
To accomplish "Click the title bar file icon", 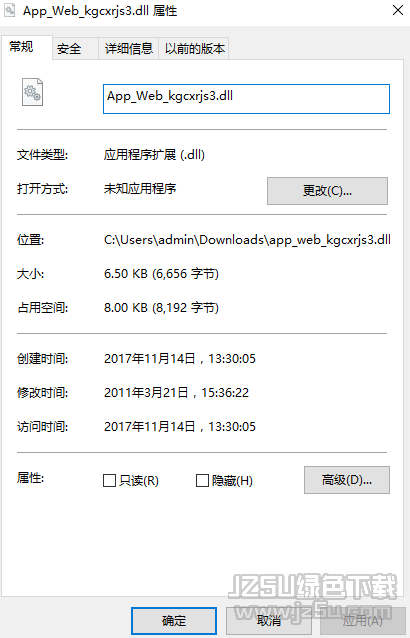I will pos(9,11).
